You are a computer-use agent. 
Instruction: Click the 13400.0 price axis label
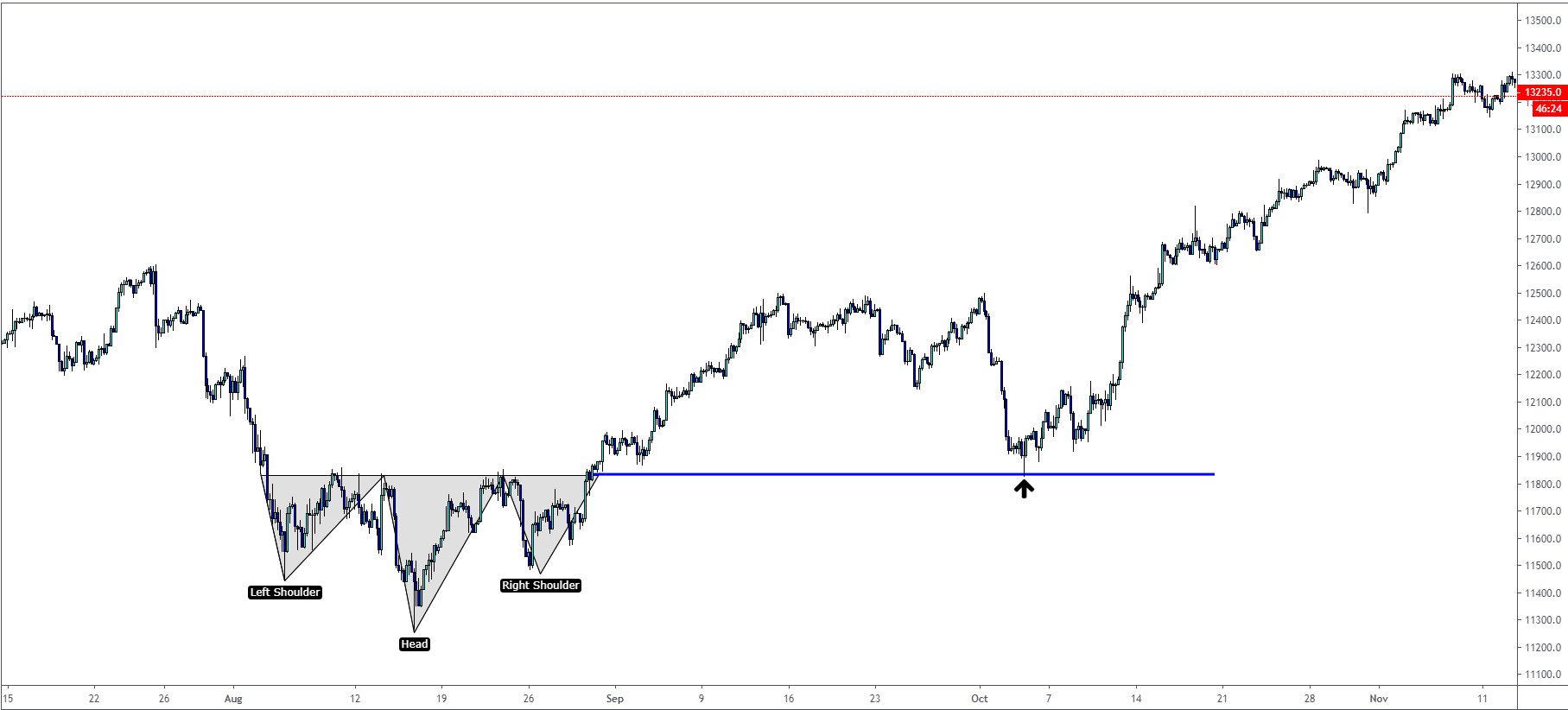(1543, 48)
